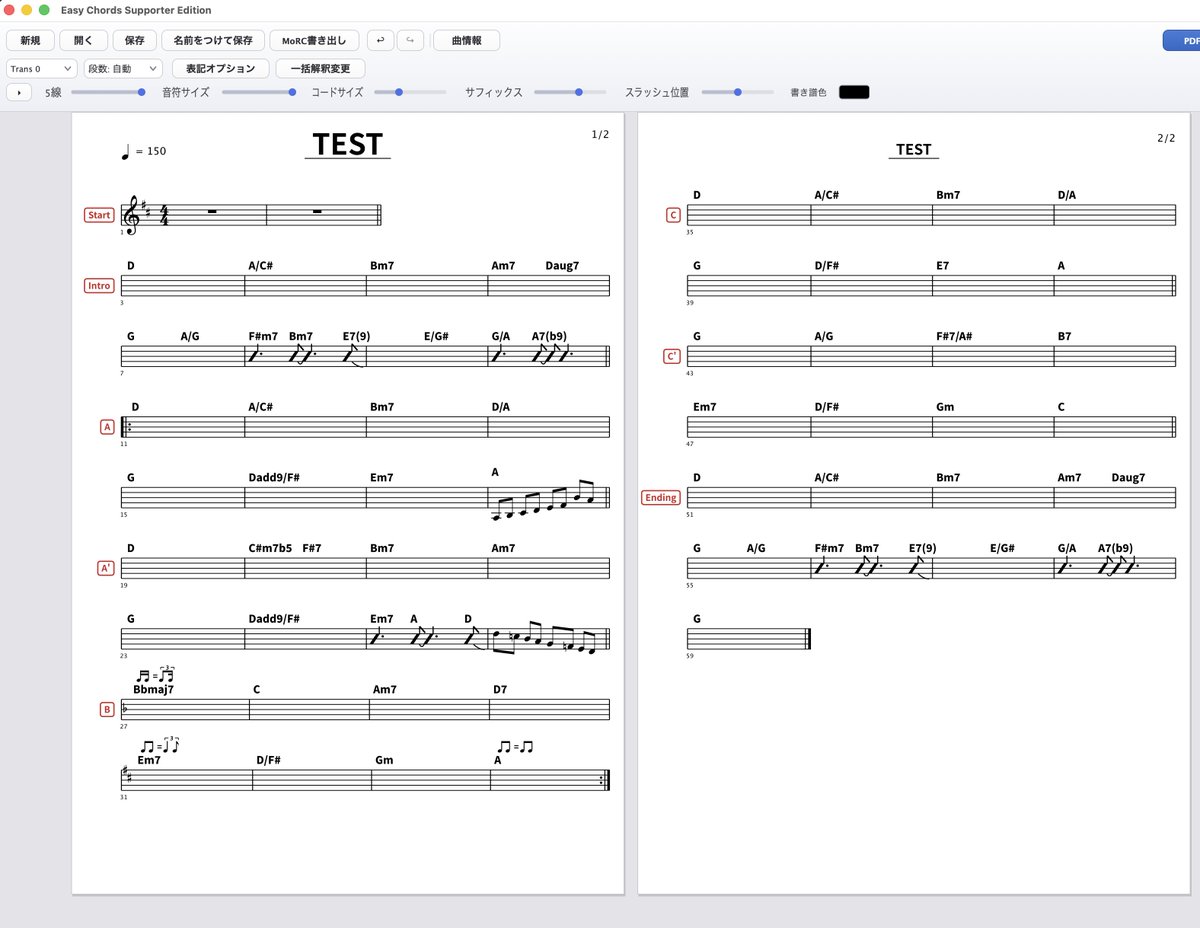Export with the PDF button
Screen dimensions: 1200x928
pyautogui.click(x=1183, y=41)
